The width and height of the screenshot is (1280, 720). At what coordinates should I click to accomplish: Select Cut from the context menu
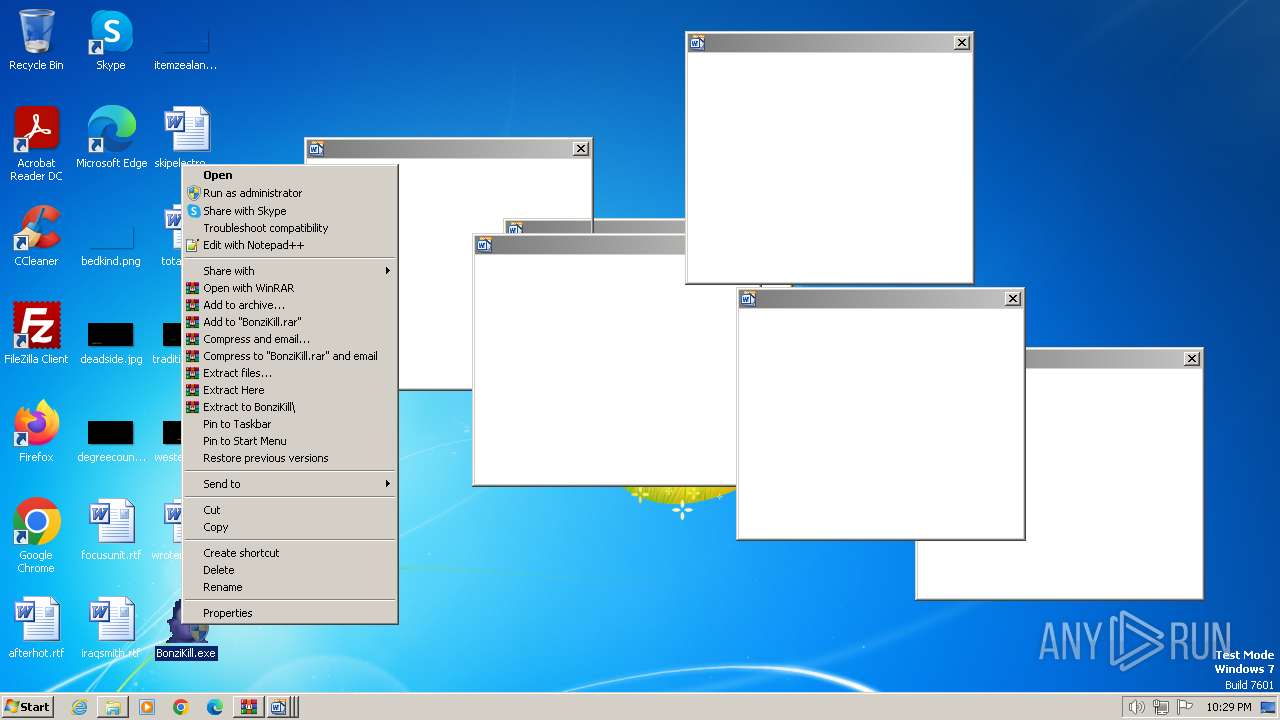[290, 510]
